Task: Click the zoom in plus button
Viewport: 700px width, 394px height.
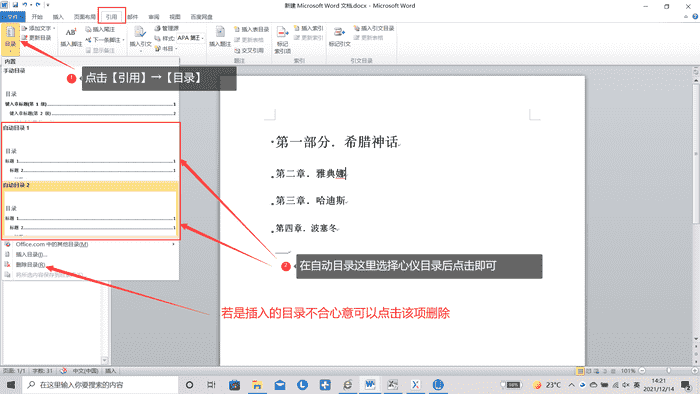Action: [695, 371]
